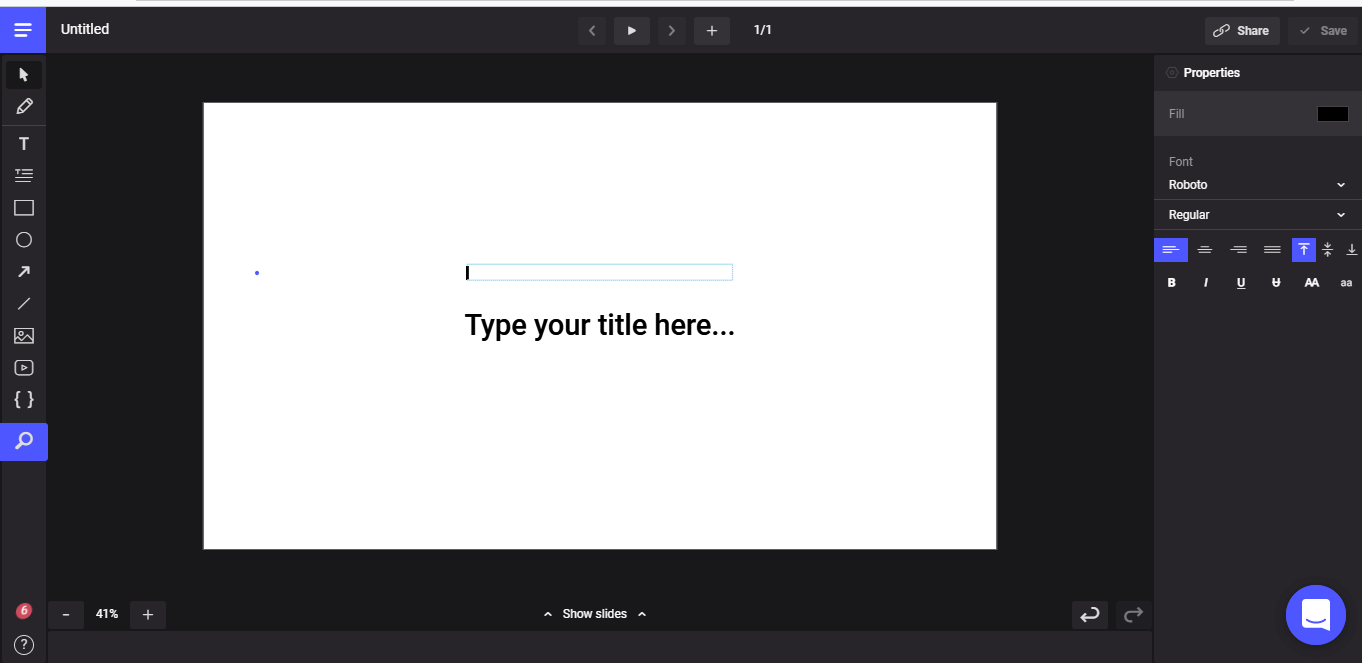Select the code braces tool
The image size is (1362, 663).
point(24,399)
